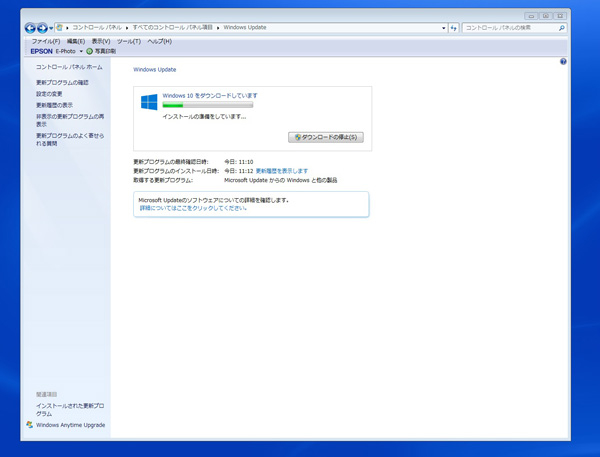Expand the address bar history dropdown
This screenshot has width=600, height=457.
[x=443, y=28]
